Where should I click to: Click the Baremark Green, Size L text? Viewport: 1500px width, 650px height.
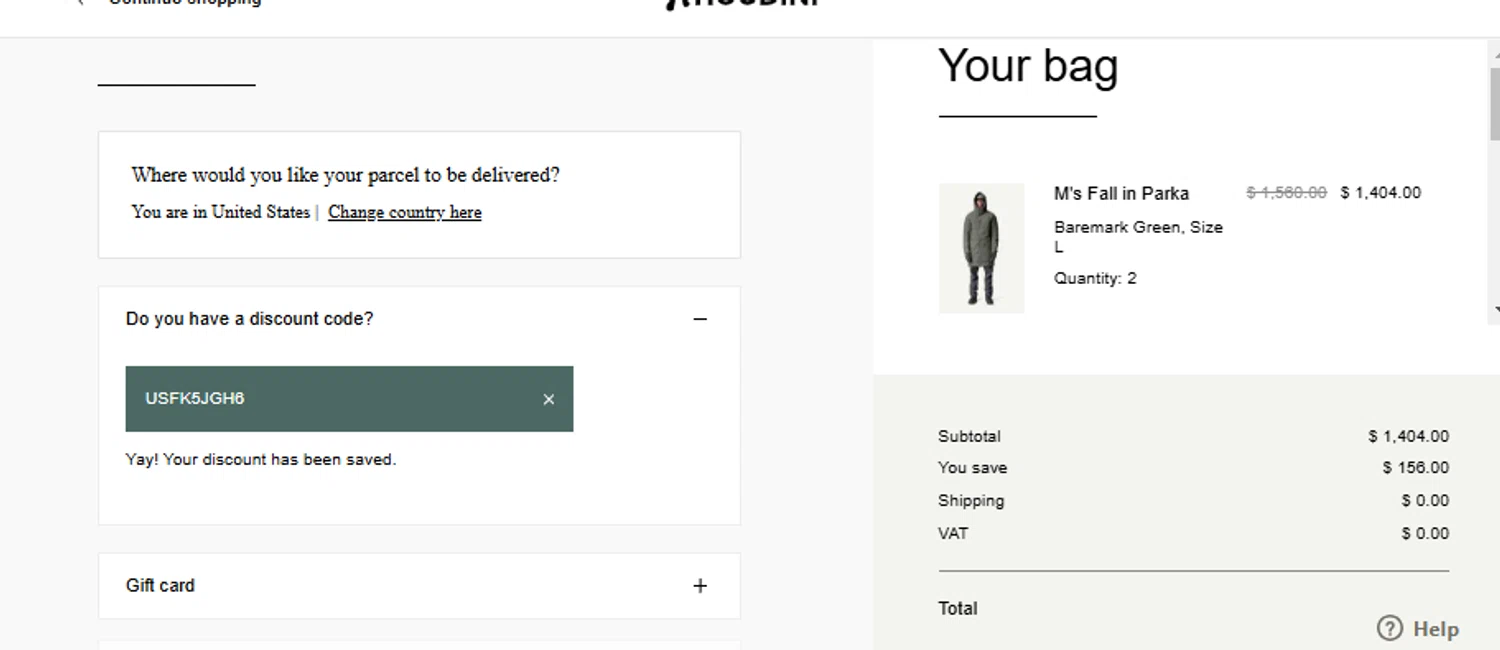1138,237
